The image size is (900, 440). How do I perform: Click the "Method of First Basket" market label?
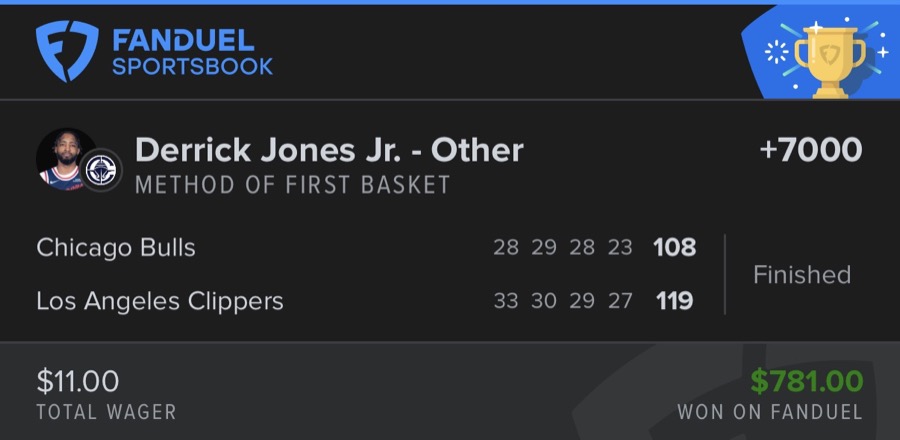pyautogui.click(x=292, y=185)
